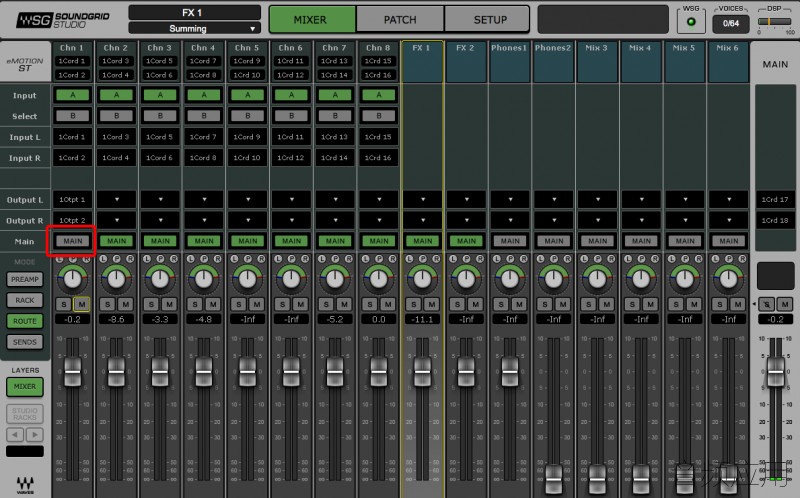This screenshot has width=800, height=498.
Task: Switch to the PATCH tab
Action: pyautogui.click(x=400, y=20)
